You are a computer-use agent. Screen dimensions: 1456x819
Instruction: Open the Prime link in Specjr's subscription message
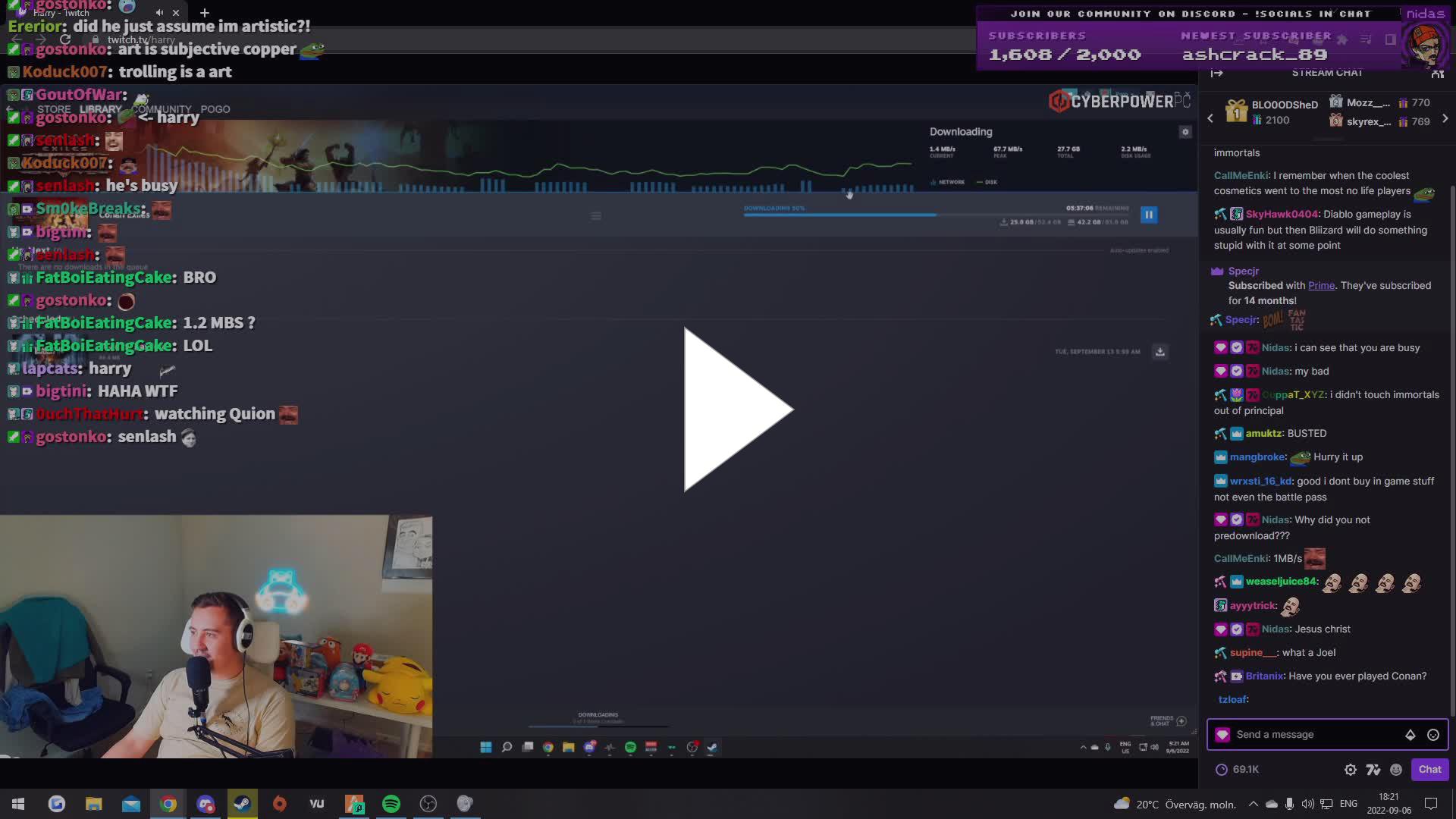pyautogui.click(x=1321, y=285)
